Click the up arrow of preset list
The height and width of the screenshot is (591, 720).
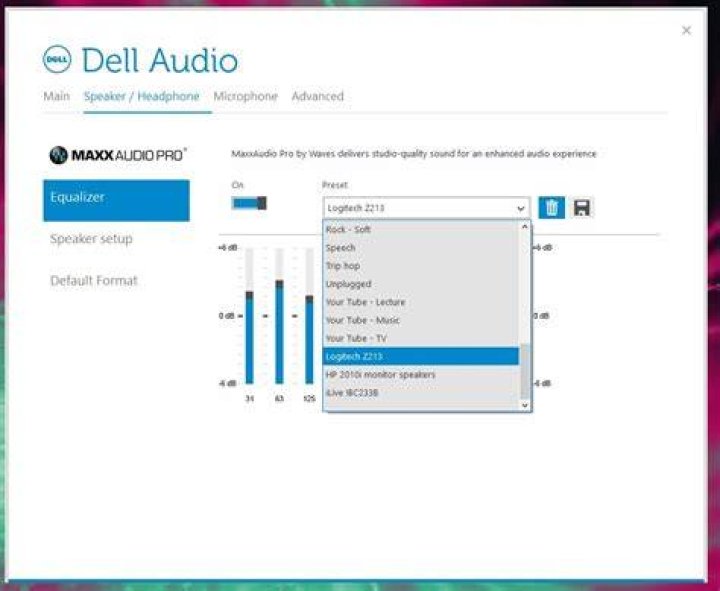coord(525,227)
